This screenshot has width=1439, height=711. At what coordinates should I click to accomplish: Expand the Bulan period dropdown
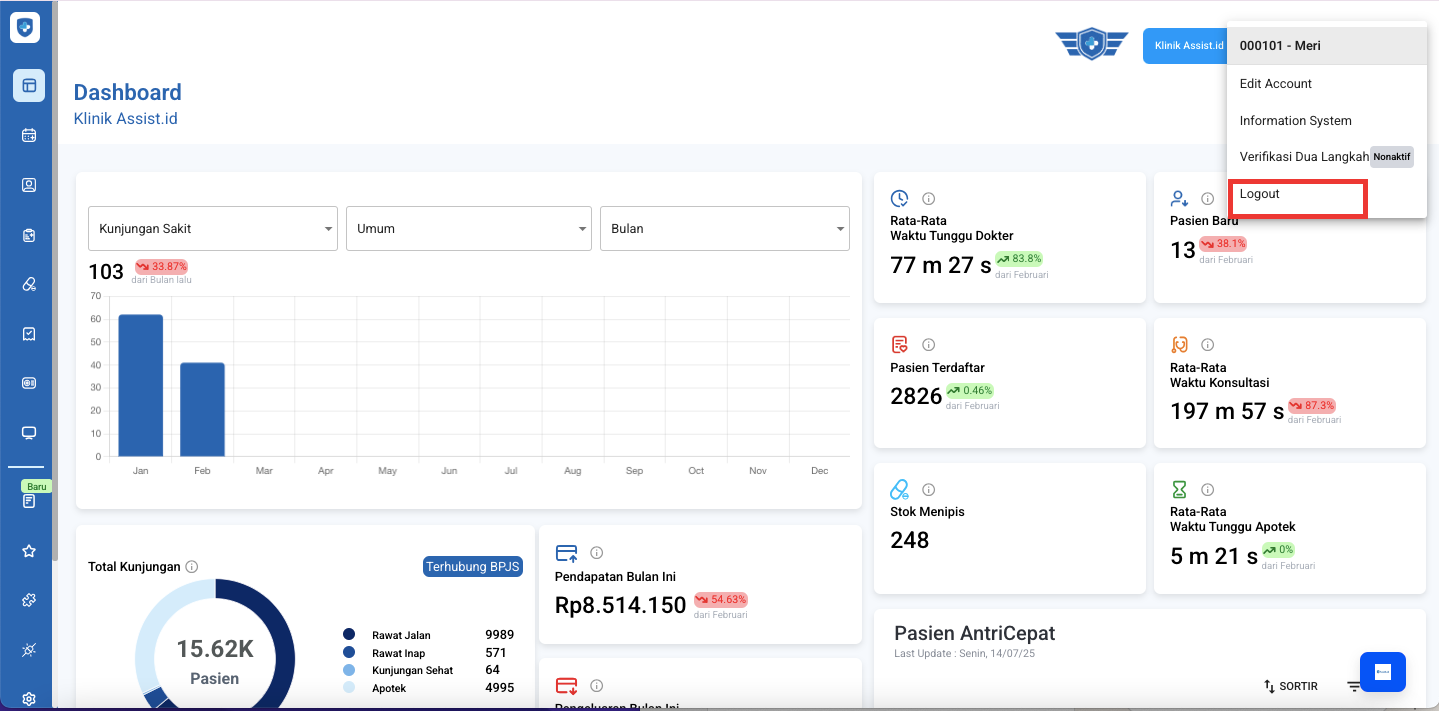724,229
